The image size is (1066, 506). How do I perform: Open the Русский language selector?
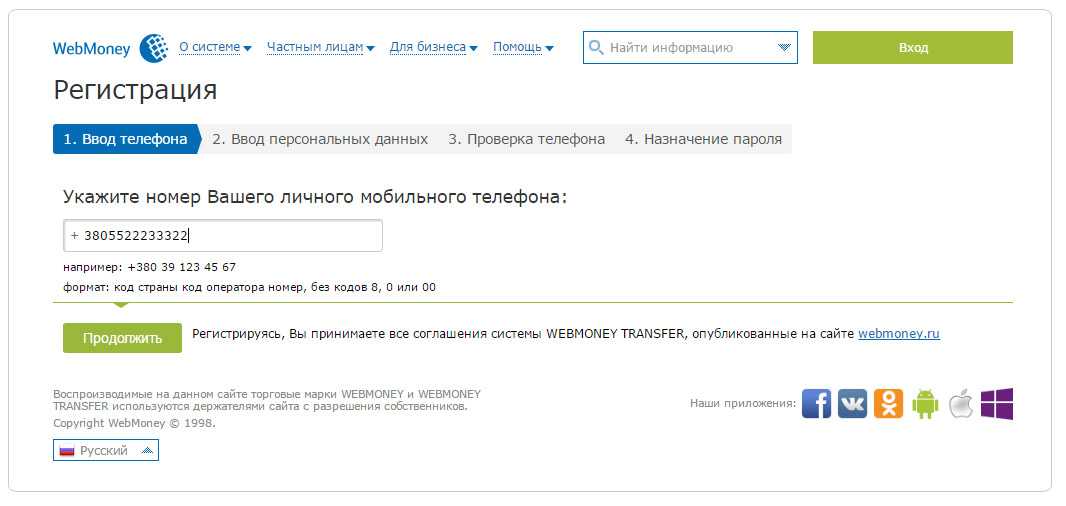pos(106,450)
